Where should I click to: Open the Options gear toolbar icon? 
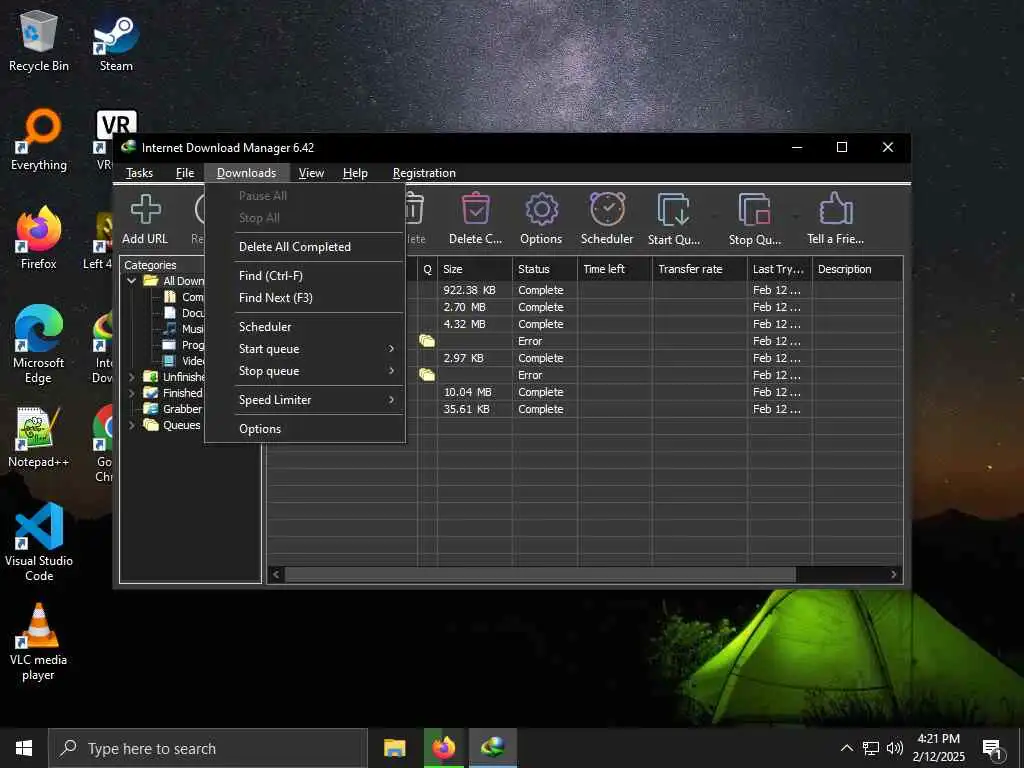(x=541, y=210)
